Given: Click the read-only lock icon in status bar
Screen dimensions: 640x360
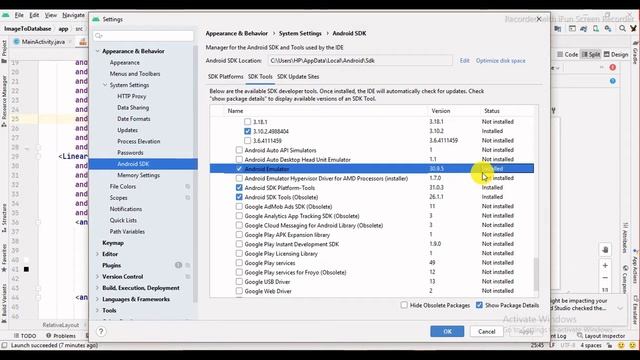Looking at the screenshot, I should (x=609, y=345).
